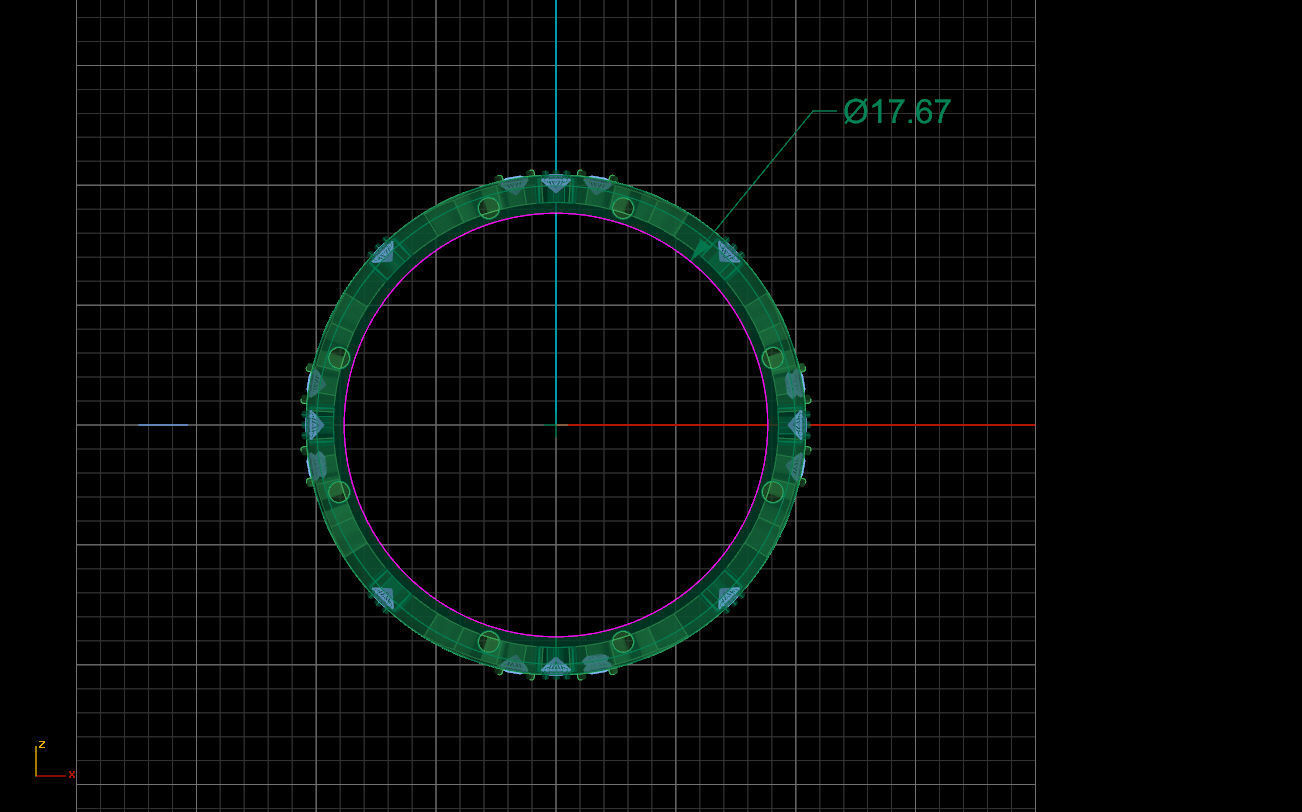Click the XZ axis orientation indicator
Viewport: 1302px width, 812px height.
point(55,760)
